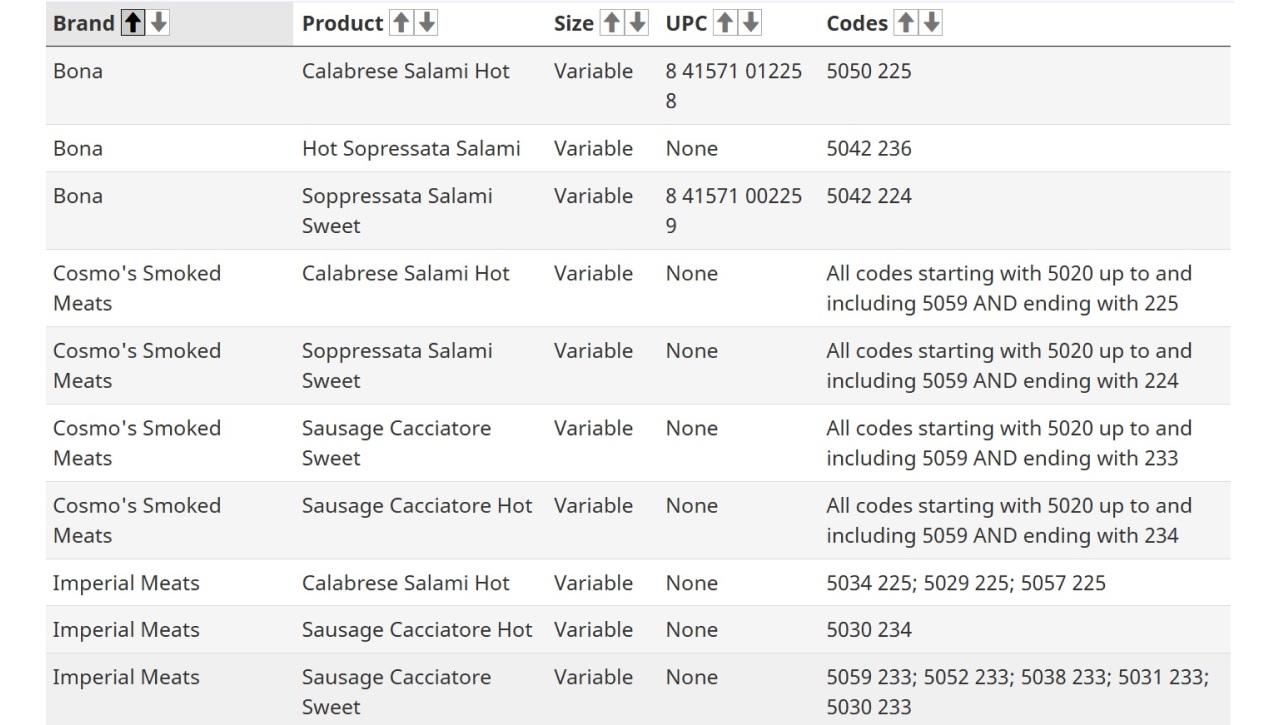Image resolution: width=1280 pixels, height=725 pixels.
Task: Click the Hot Sopressata Salami product cell
Action: 411,148
